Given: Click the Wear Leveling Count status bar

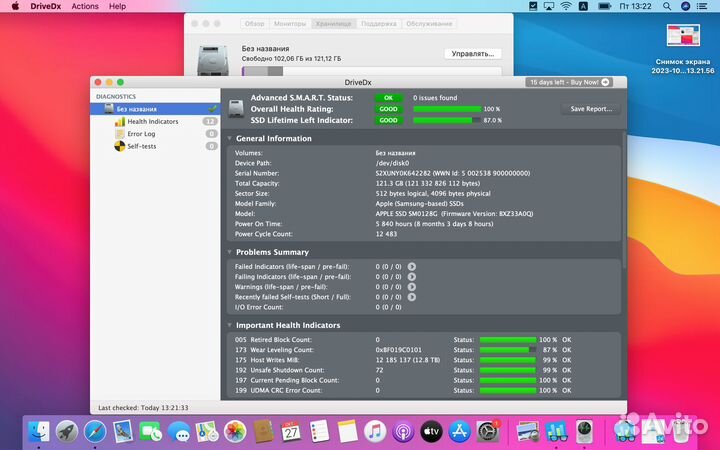Looking at the screenshot, I should click(x=508, y=350).
